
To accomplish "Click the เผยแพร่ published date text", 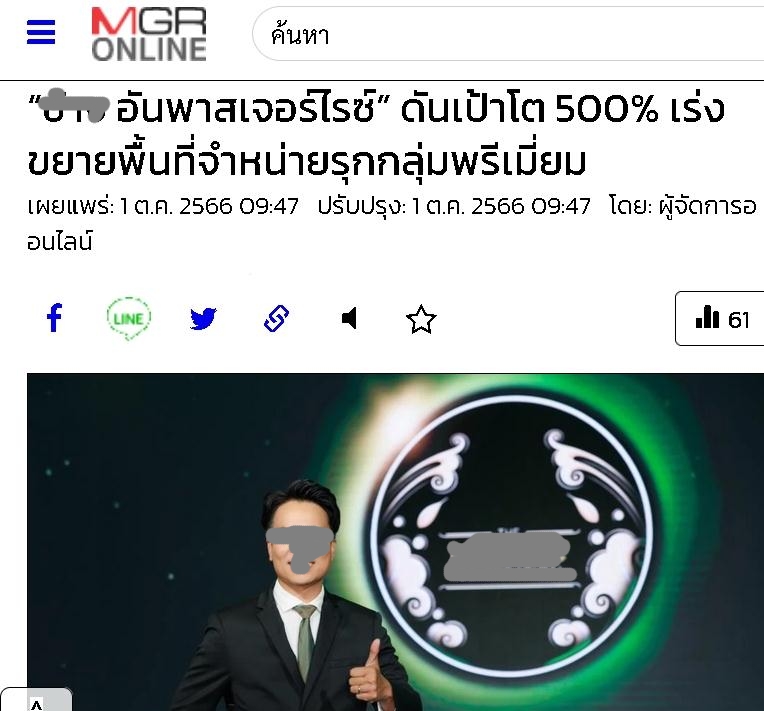I will tap(163, 206).
